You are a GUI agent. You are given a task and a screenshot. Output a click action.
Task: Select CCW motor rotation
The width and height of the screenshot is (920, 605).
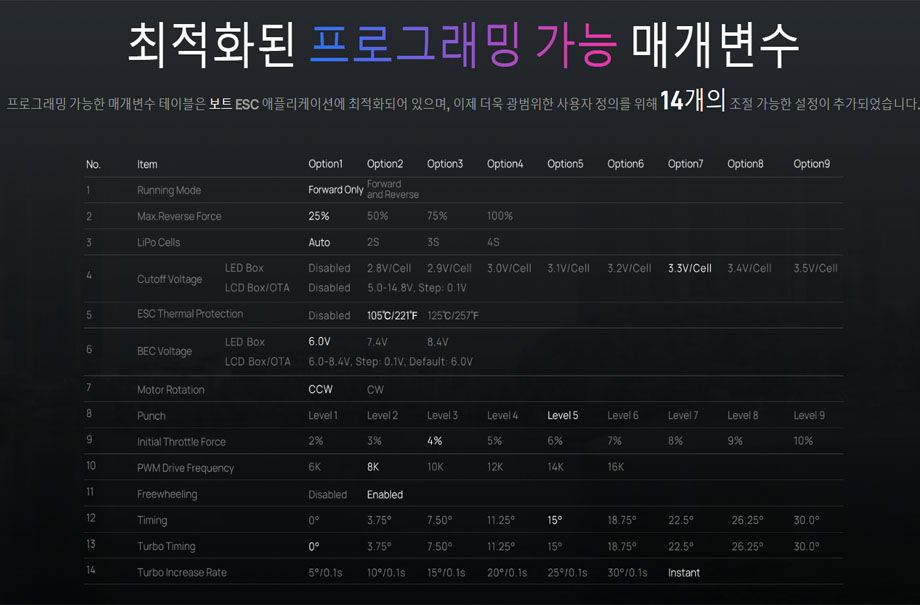point(320,390)
